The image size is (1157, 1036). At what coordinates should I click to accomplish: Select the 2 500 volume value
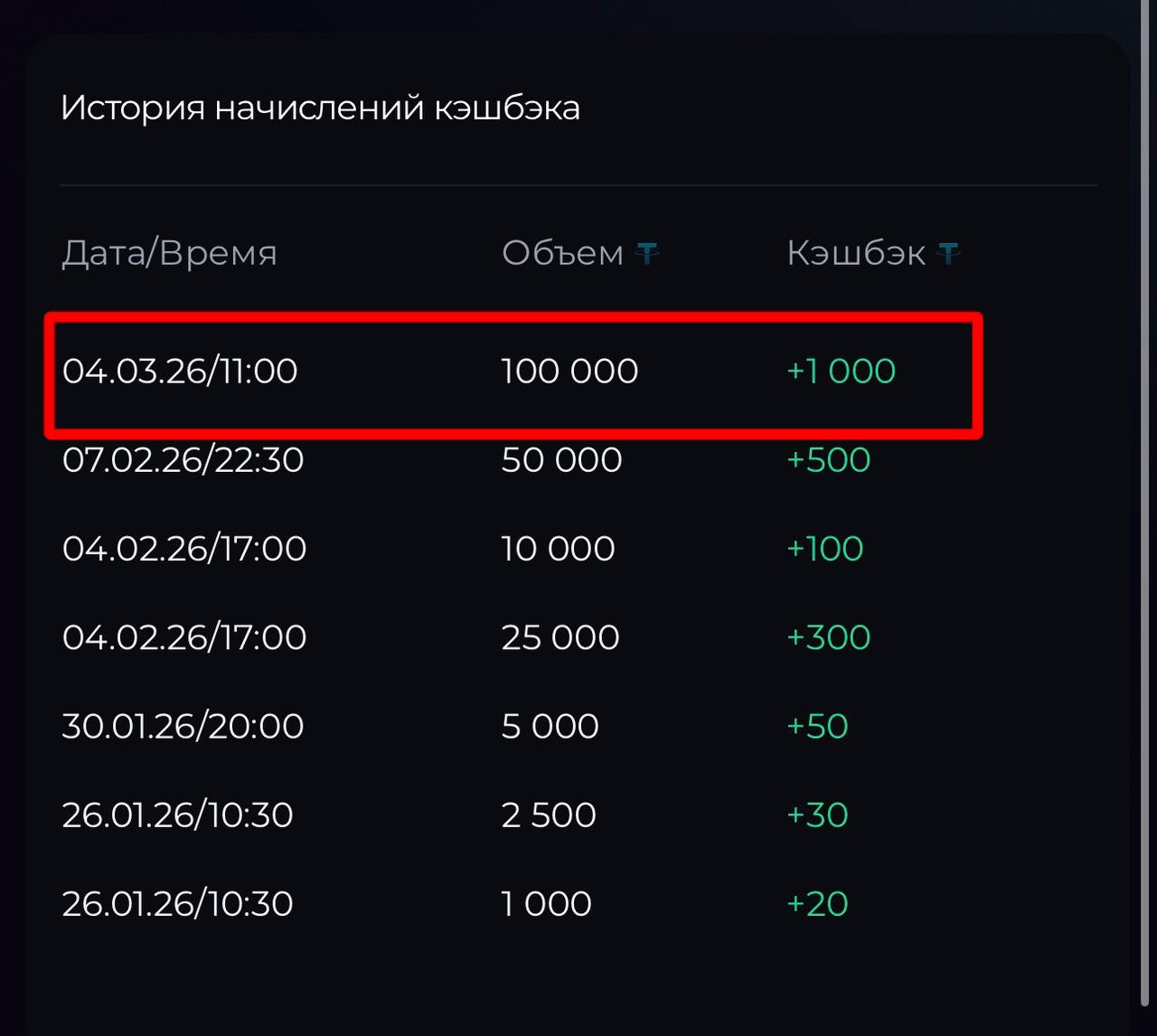tap(549, 815)
